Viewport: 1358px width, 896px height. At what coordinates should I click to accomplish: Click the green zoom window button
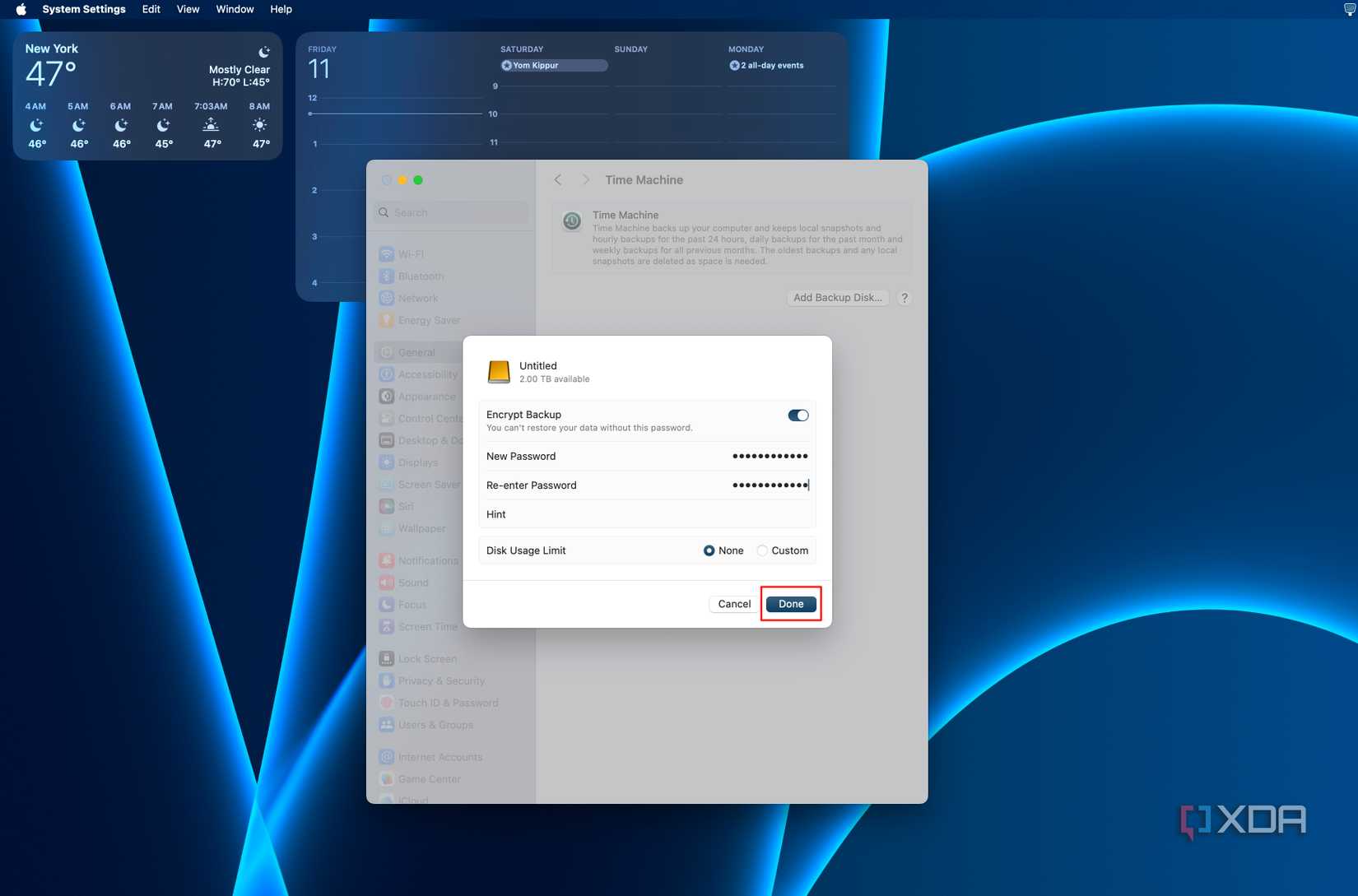418,180
